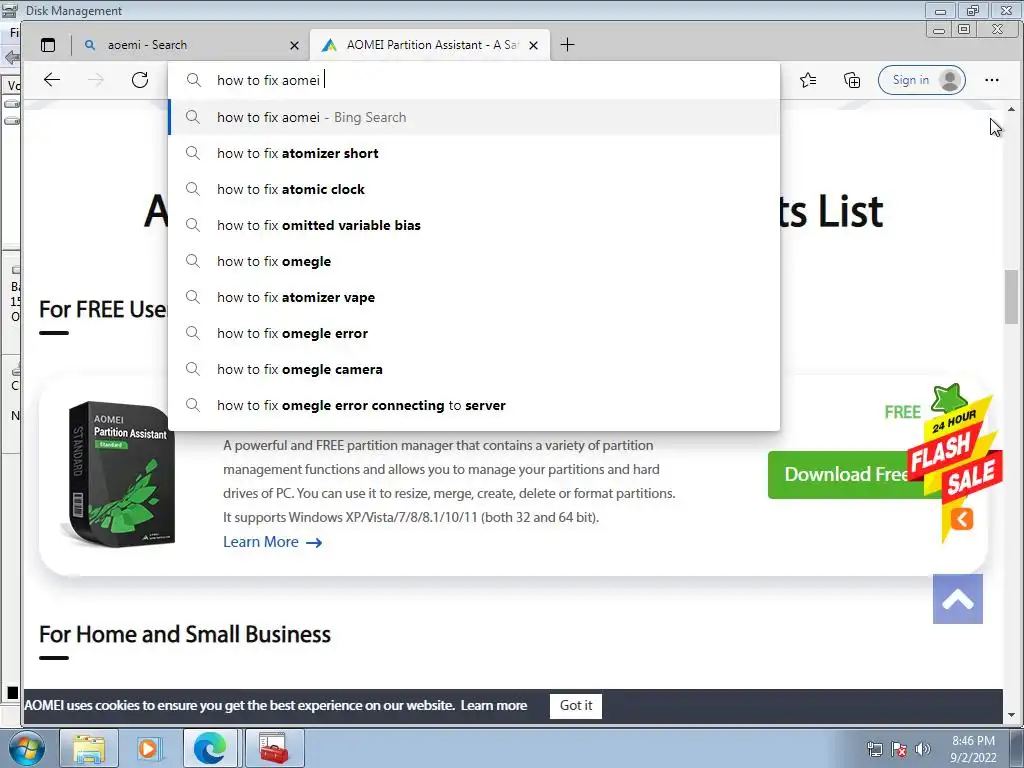This screenshot has height=768, width=1024.
Task: Pick the 'how to fix omegle' suggestion
Action: [474, 261]
